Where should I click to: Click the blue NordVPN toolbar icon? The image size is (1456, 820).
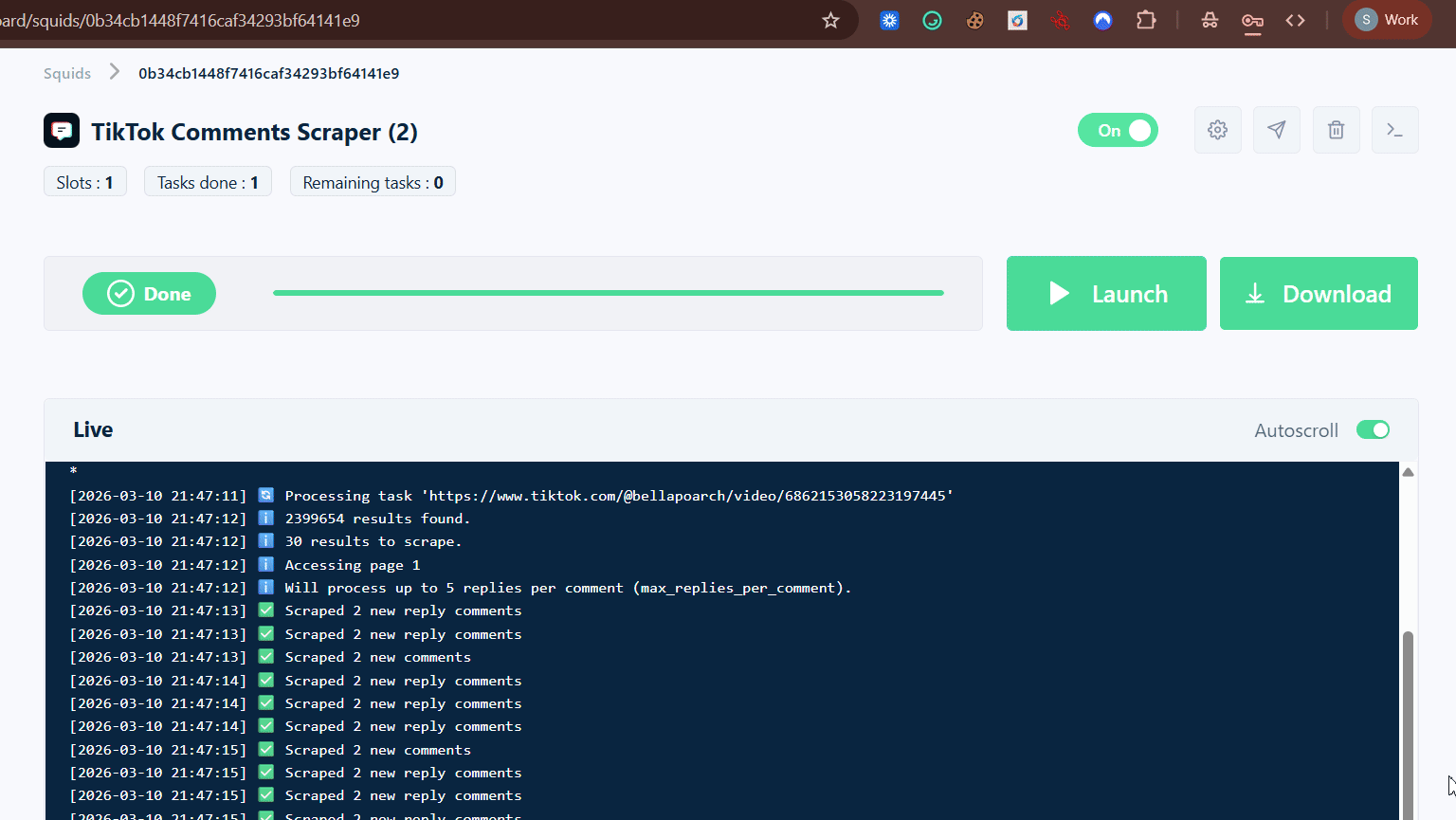(1102, 19)
